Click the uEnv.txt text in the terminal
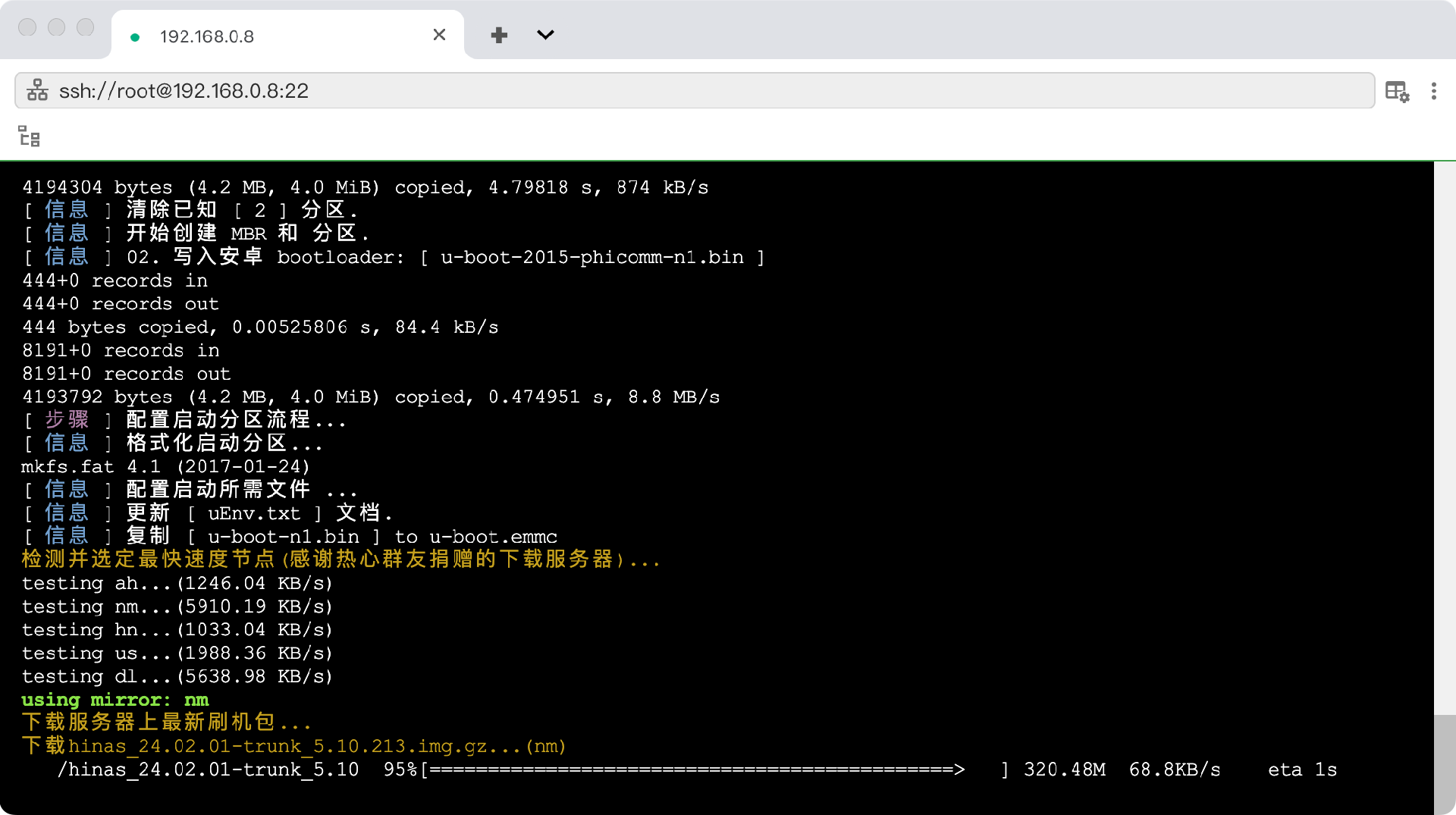 [254, 514]
